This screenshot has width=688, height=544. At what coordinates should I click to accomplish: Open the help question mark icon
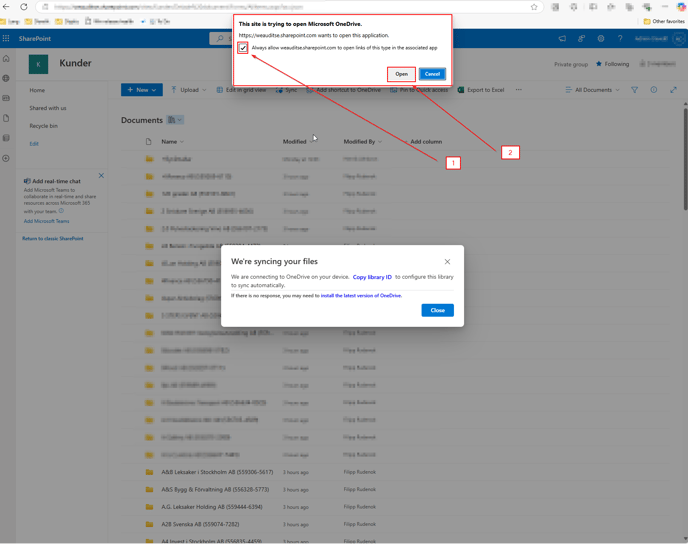pos(620,39)
